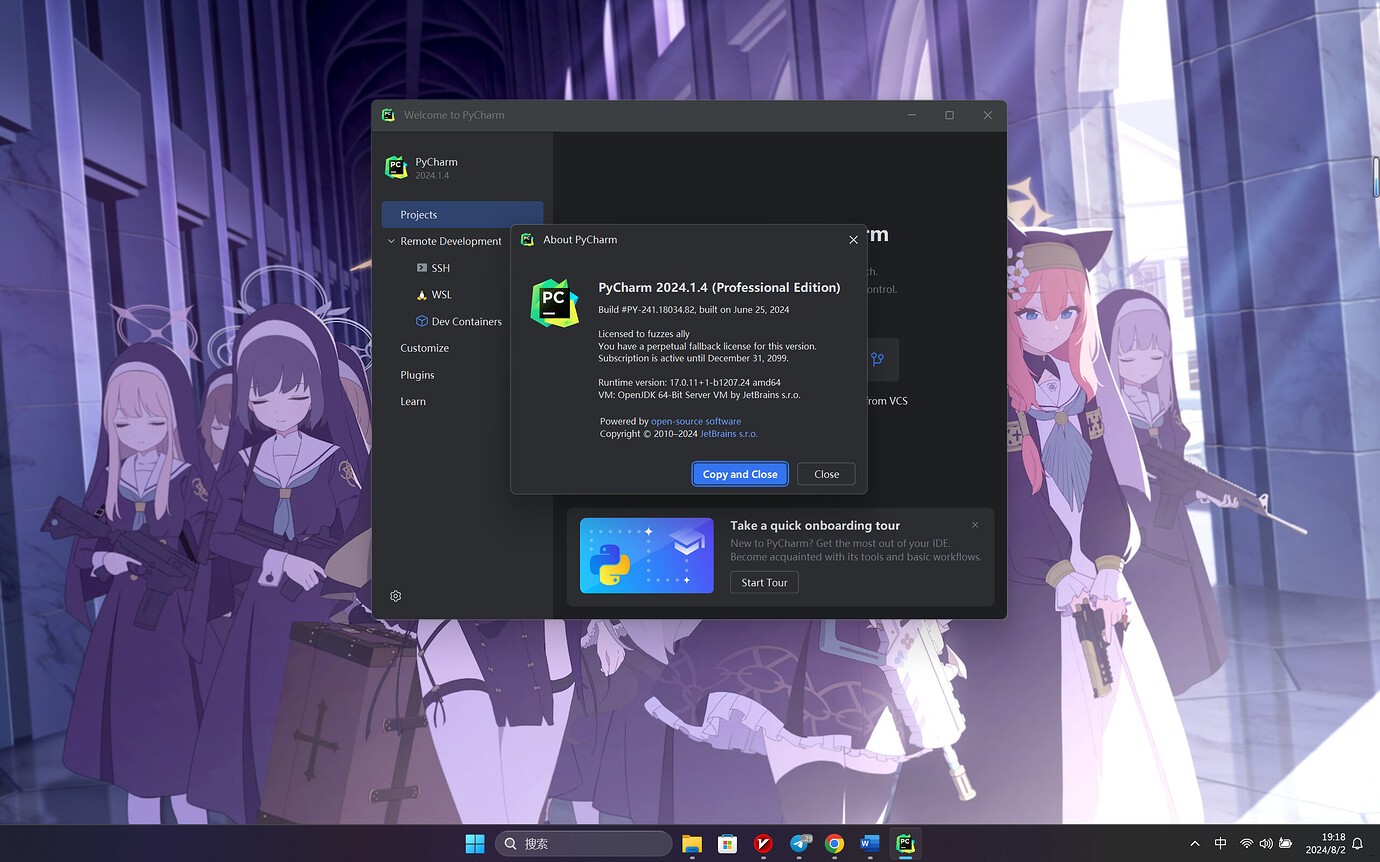Go to the Customize tab

424,348
